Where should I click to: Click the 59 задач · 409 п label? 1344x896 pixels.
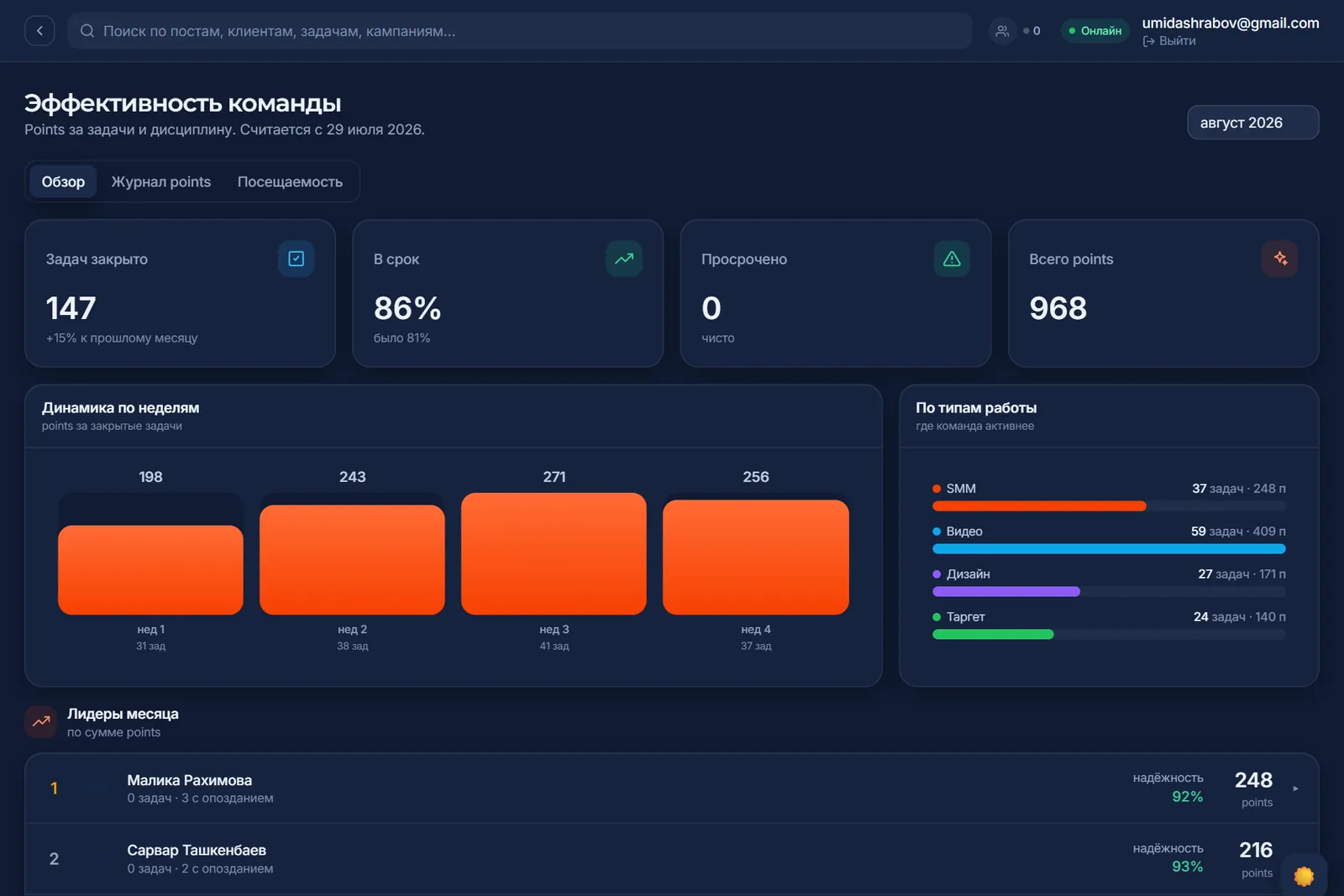click(1238, 532)
